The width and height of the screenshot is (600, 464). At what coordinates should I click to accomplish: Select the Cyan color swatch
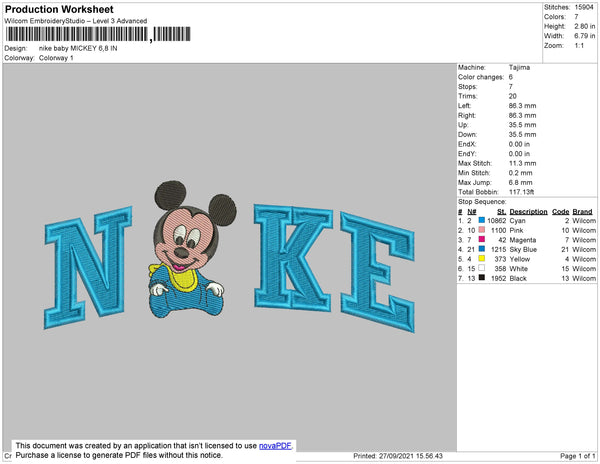pyautogui.click(x=481, y=220)
